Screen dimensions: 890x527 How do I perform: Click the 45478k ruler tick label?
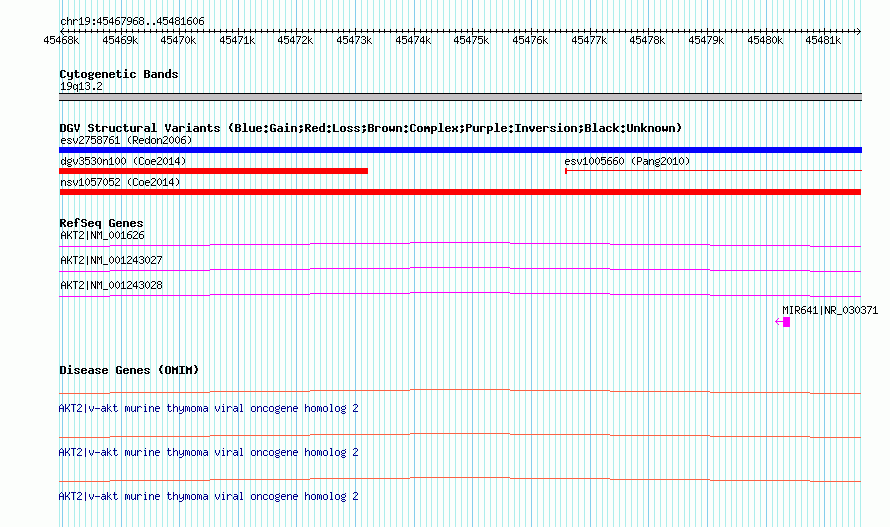tap(647, 40)
